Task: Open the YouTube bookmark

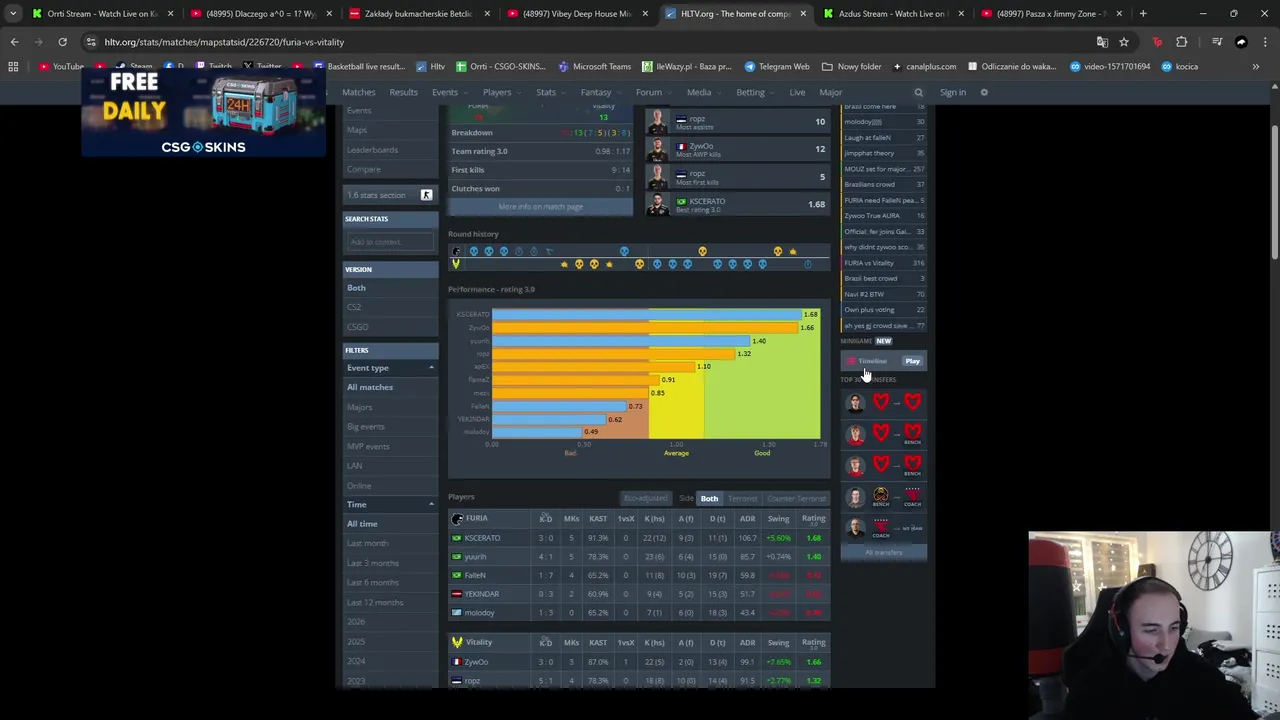Action: [62, 66]
